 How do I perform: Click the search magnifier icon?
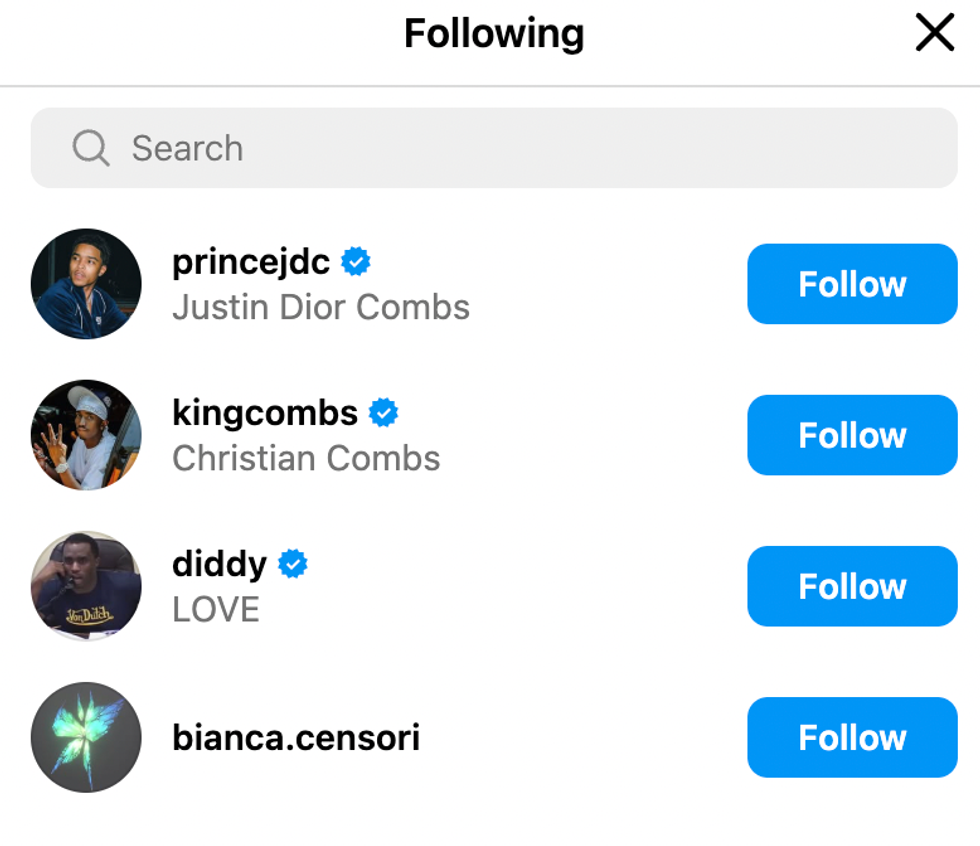[91, 149]
